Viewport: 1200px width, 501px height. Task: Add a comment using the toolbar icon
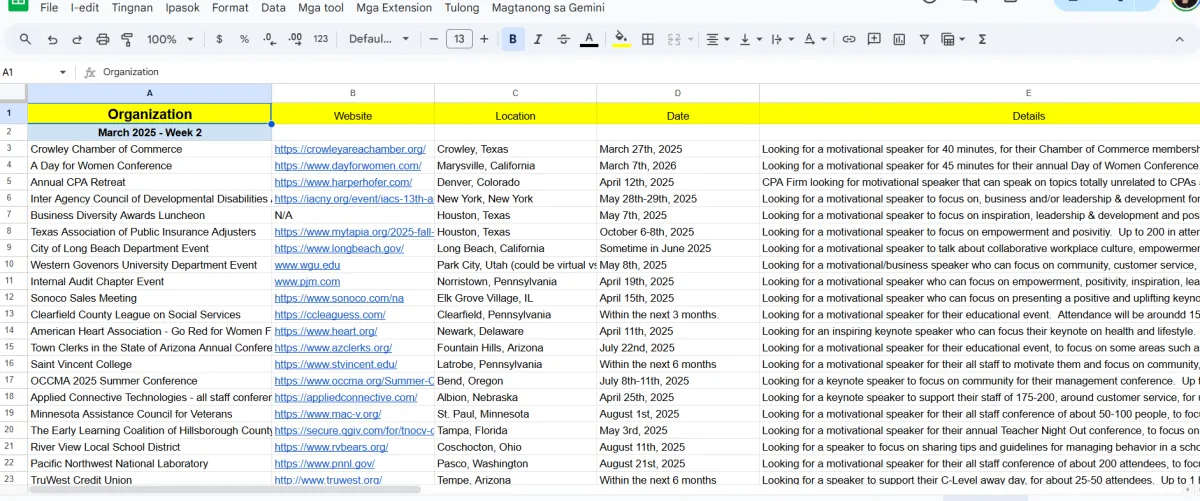(874, 39)
